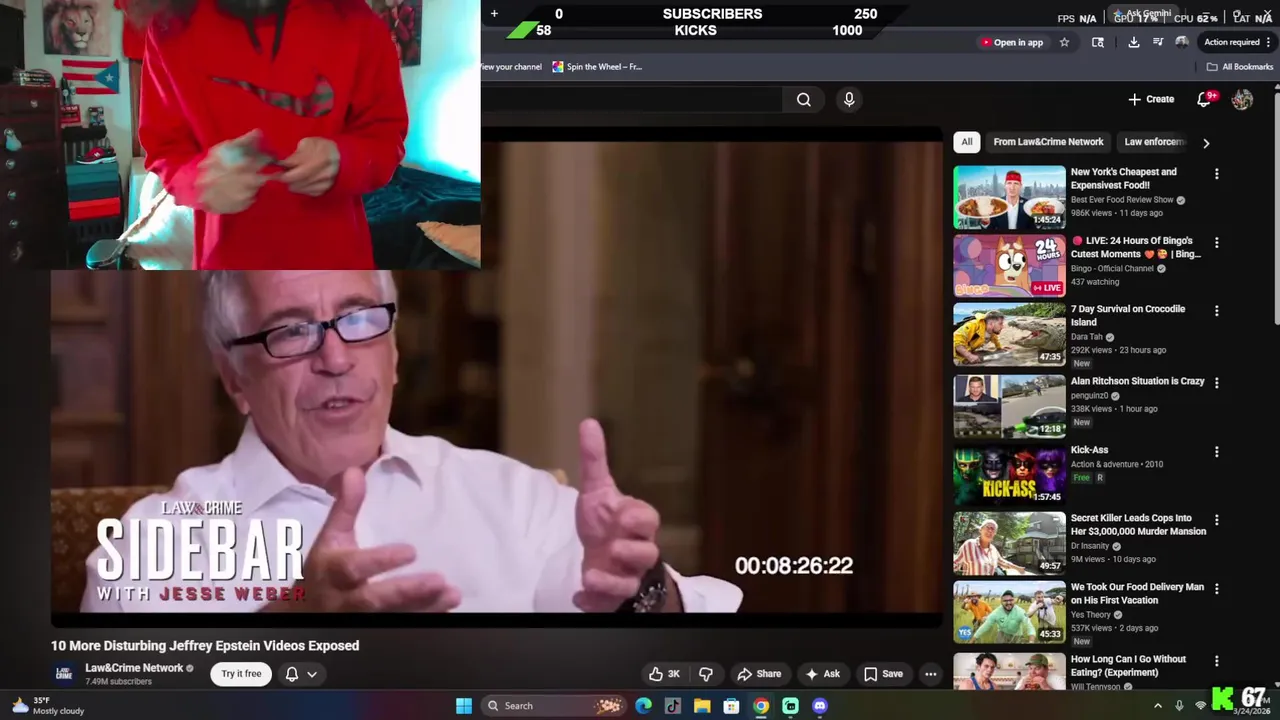
Task: Open Kick-Ass movie thumbnail
Action: pos(1009,475)
